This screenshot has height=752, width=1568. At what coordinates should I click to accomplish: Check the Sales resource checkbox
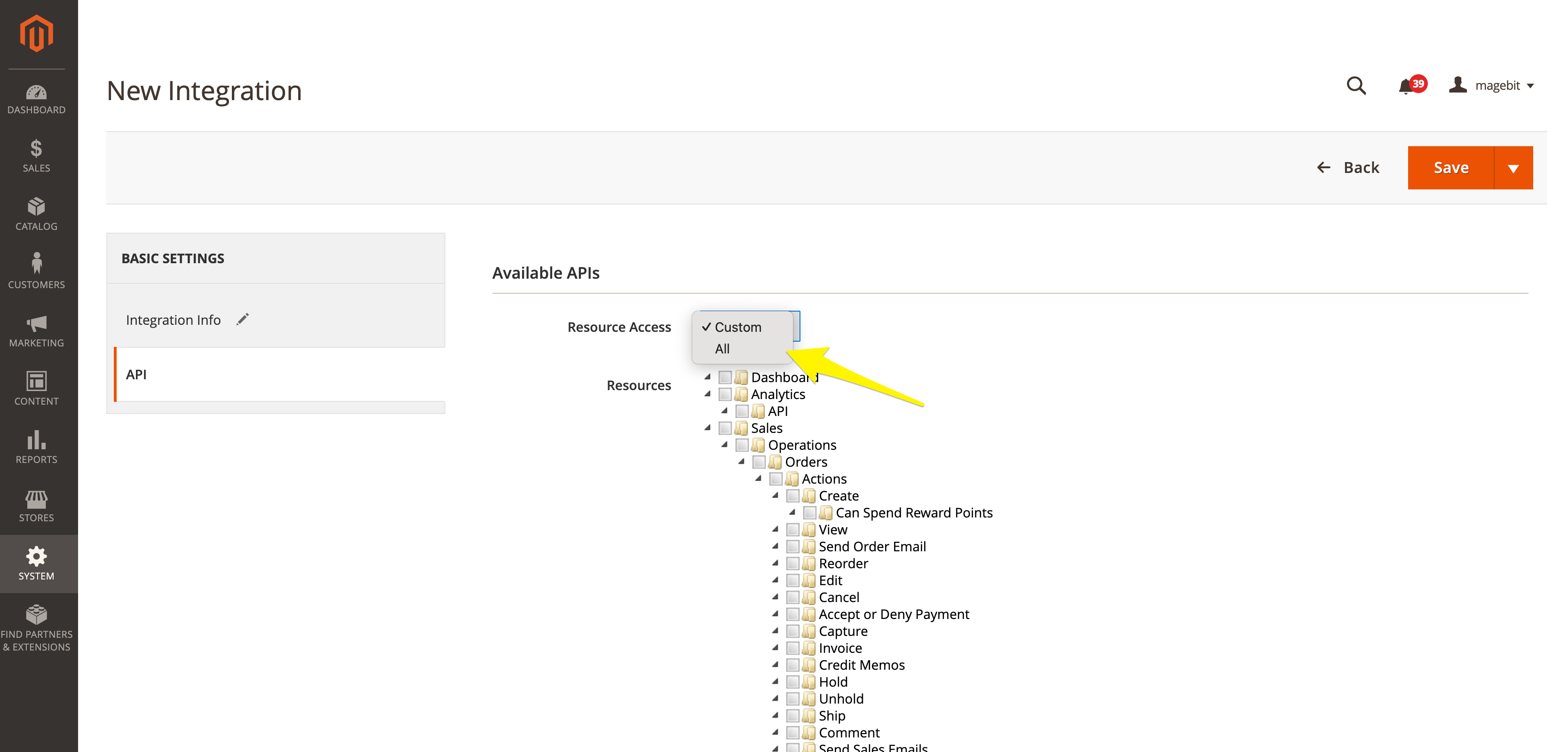[725, 428]
